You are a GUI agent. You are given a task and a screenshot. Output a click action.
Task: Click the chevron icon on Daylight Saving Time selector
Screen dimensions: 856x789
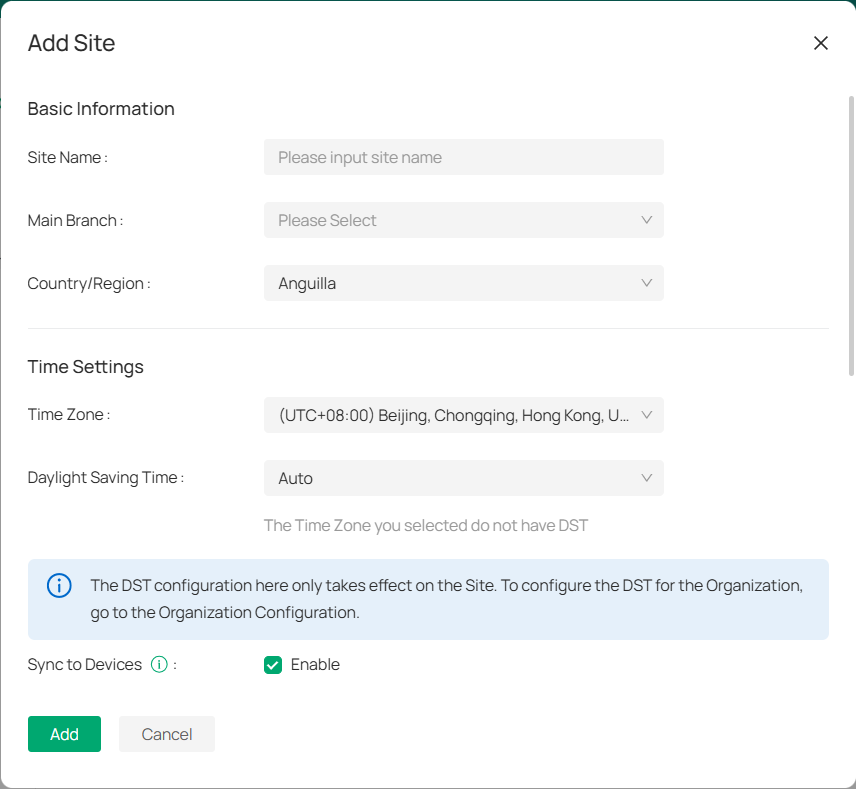click(x=648, y=478)
